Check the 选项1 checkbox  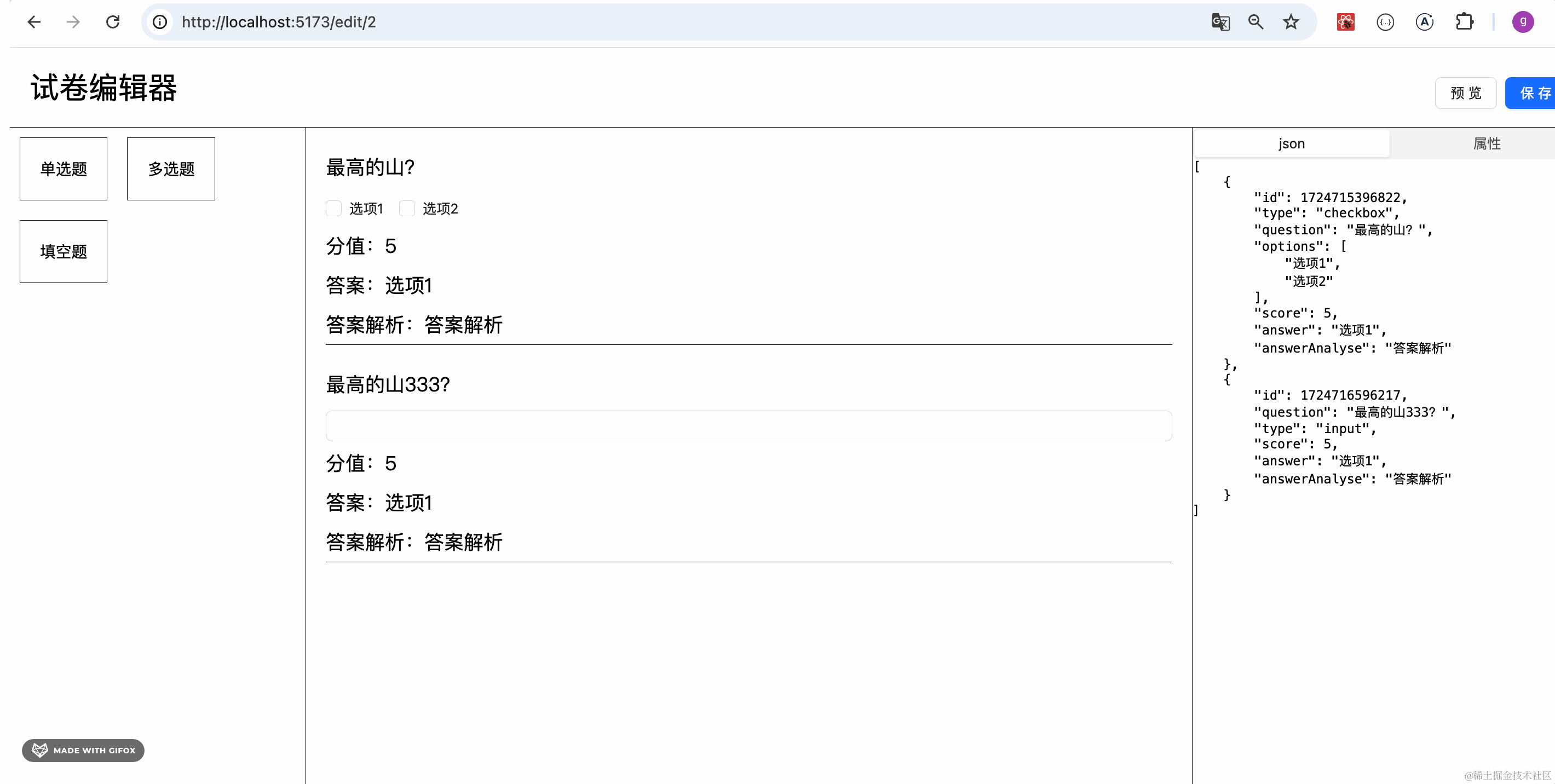coord(334,208)
